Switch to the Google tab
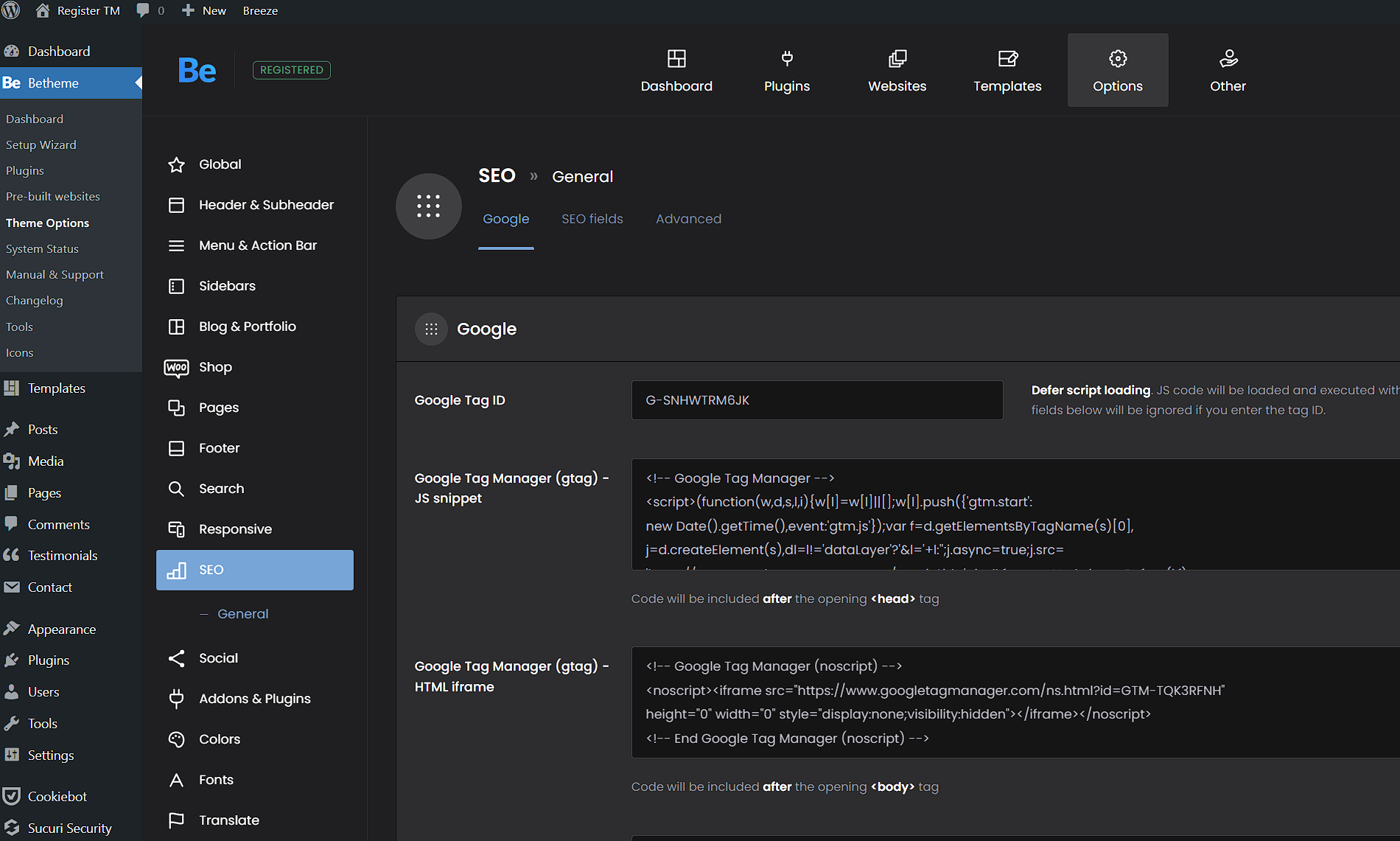The height and width of the screenshot is (841, 1400). pos(506,219)
